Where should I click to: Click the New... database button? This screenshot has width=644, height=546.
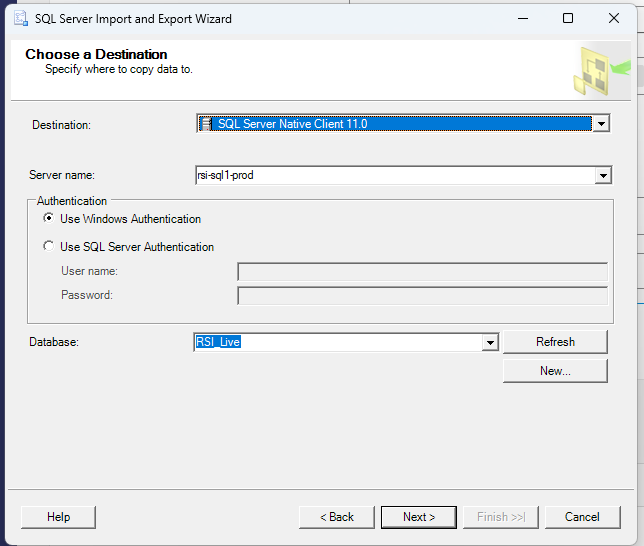pyautogui.click(x=555, y=371)
